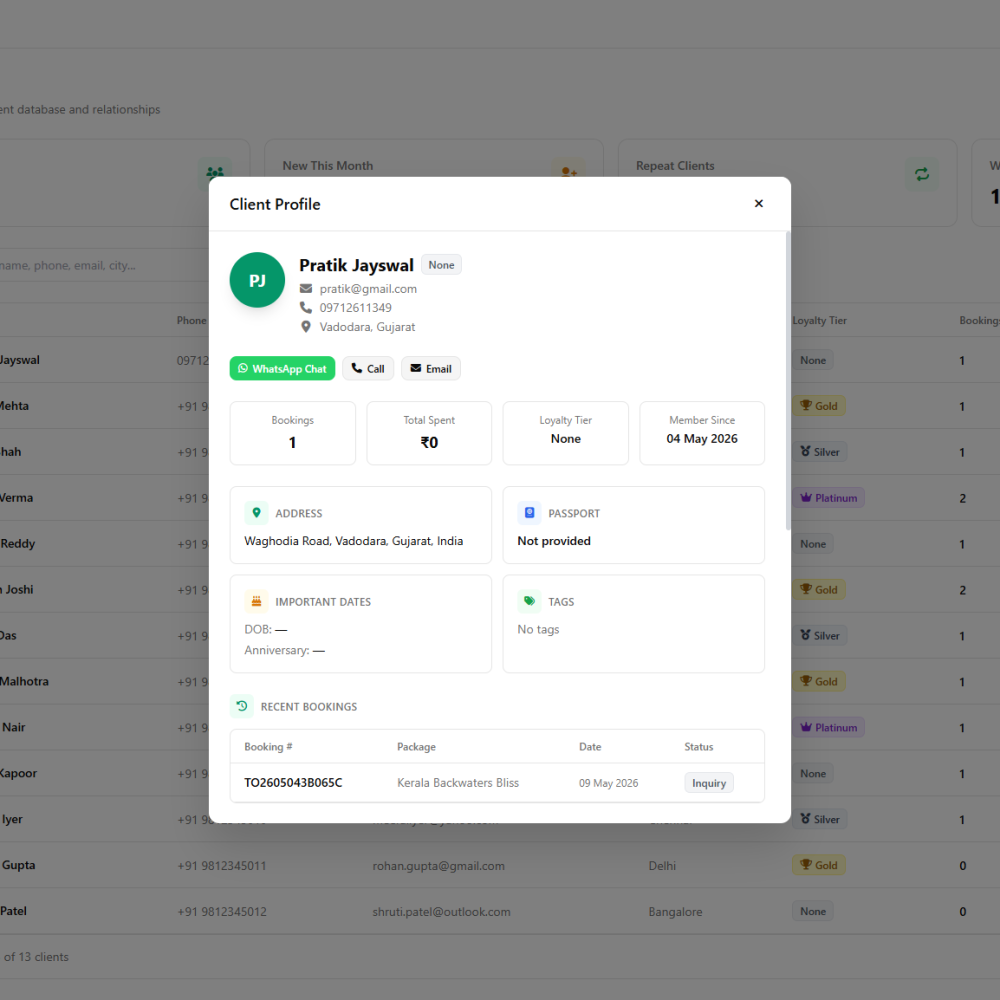Open WhatsApp Chat with Pratik Jayswal
Image resolution: width=1000 pixels, height=1000 pixels.
[x=282, y=369]
